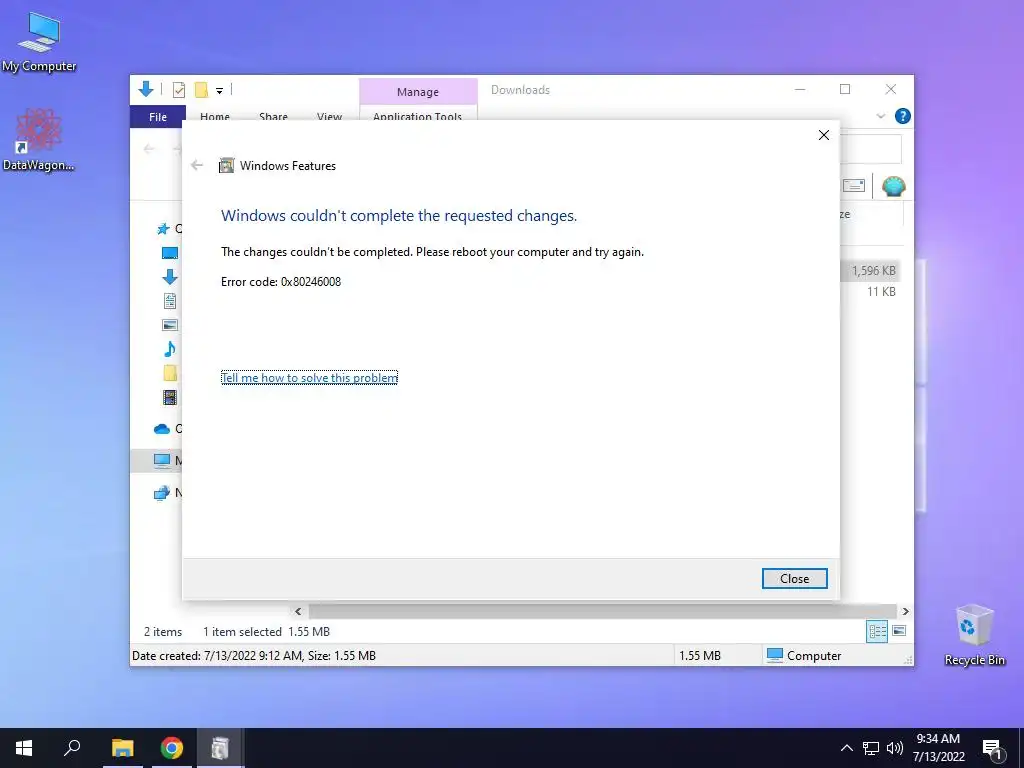Select Desktop icon in navigation pane
This screenshot has height=768, width=1024.
click(170, 253)
